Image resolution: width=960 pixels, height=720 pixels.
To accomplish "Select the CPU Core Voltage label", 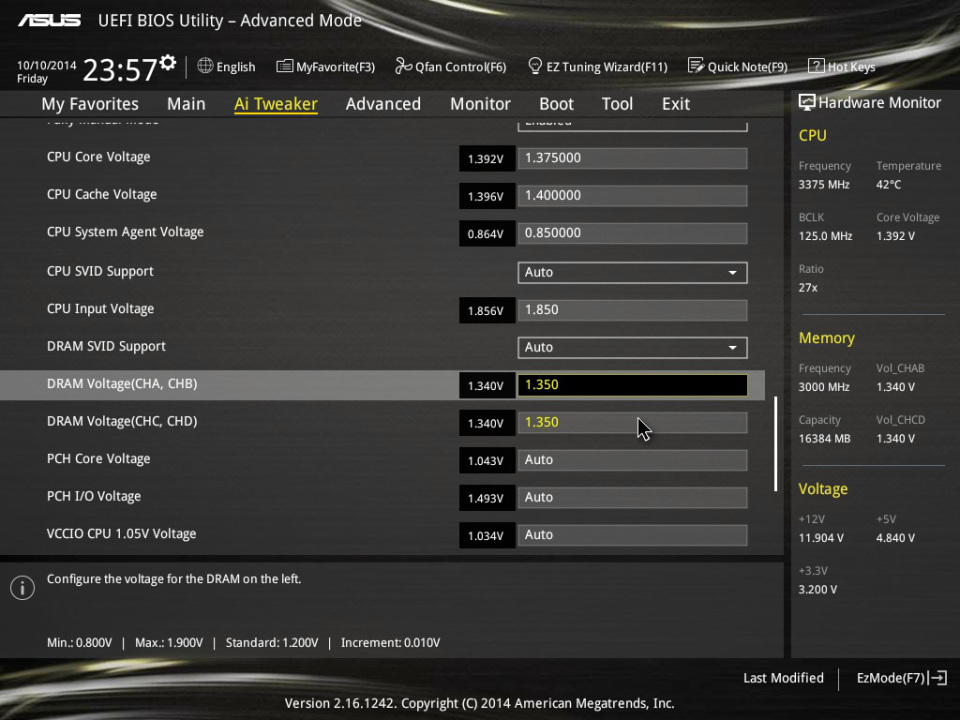I will (99, 157).
